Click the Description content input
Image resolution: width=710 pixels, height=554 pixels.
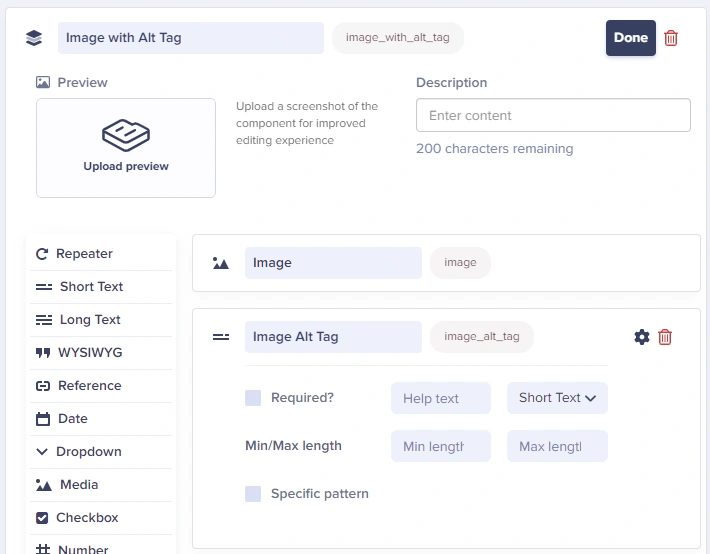tap(553, 115)
